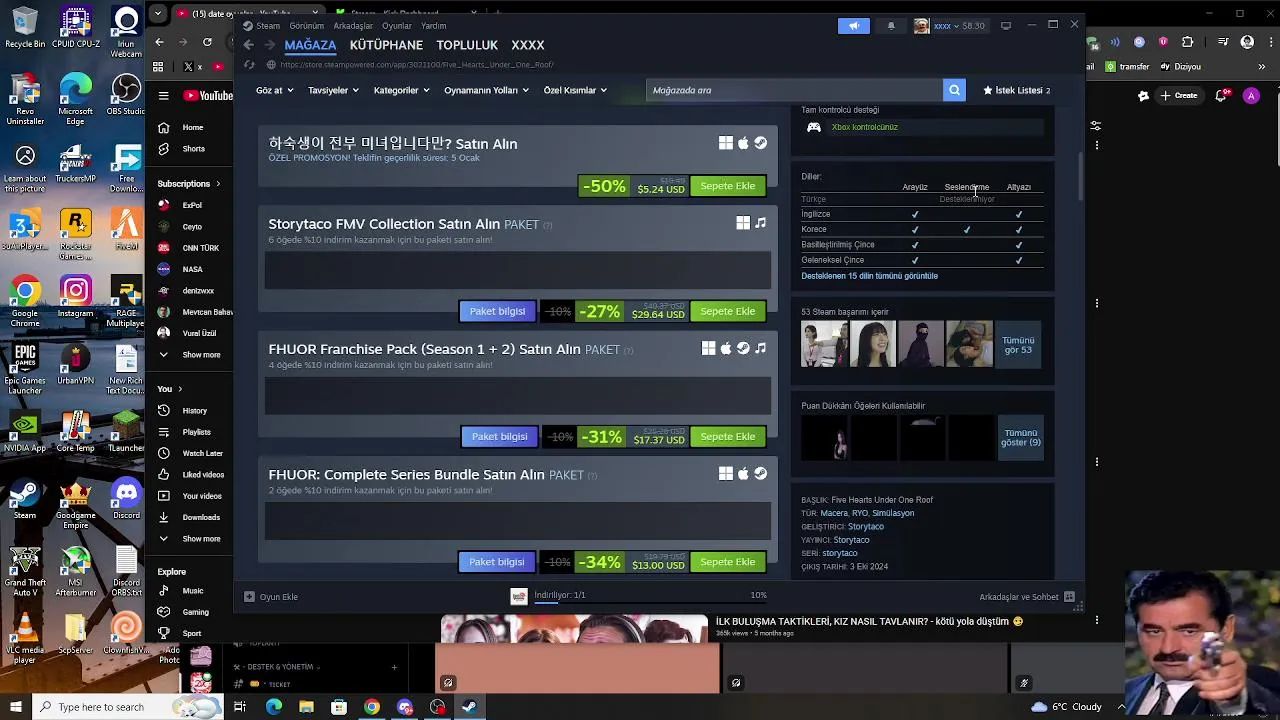The image size is (1280, 720).
Task: Expand the Tavsiyeler dropdown
Action: click(x=333, y=90)
